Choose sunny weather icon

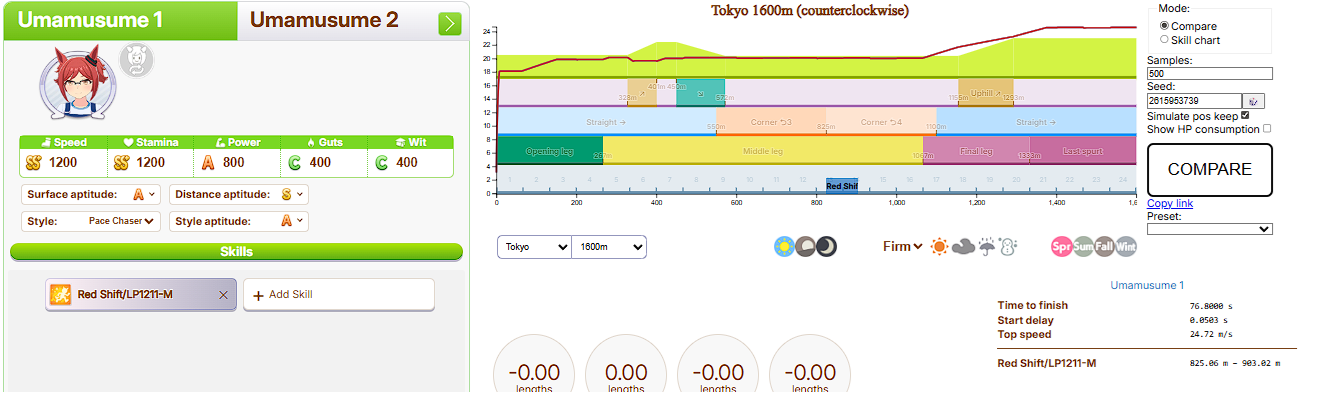940,246
